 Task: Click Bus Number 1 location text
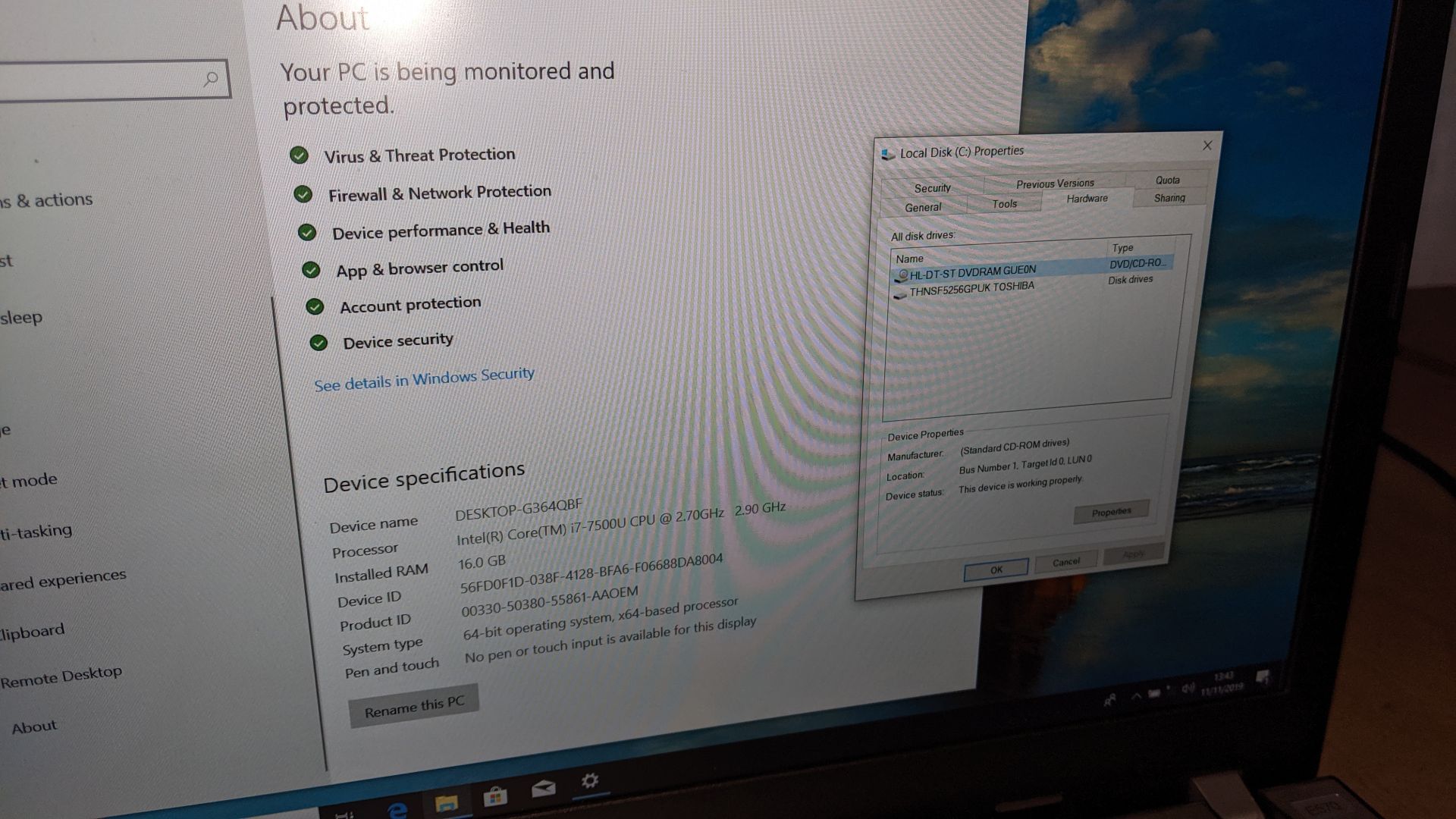click(x=1025, y=464)
